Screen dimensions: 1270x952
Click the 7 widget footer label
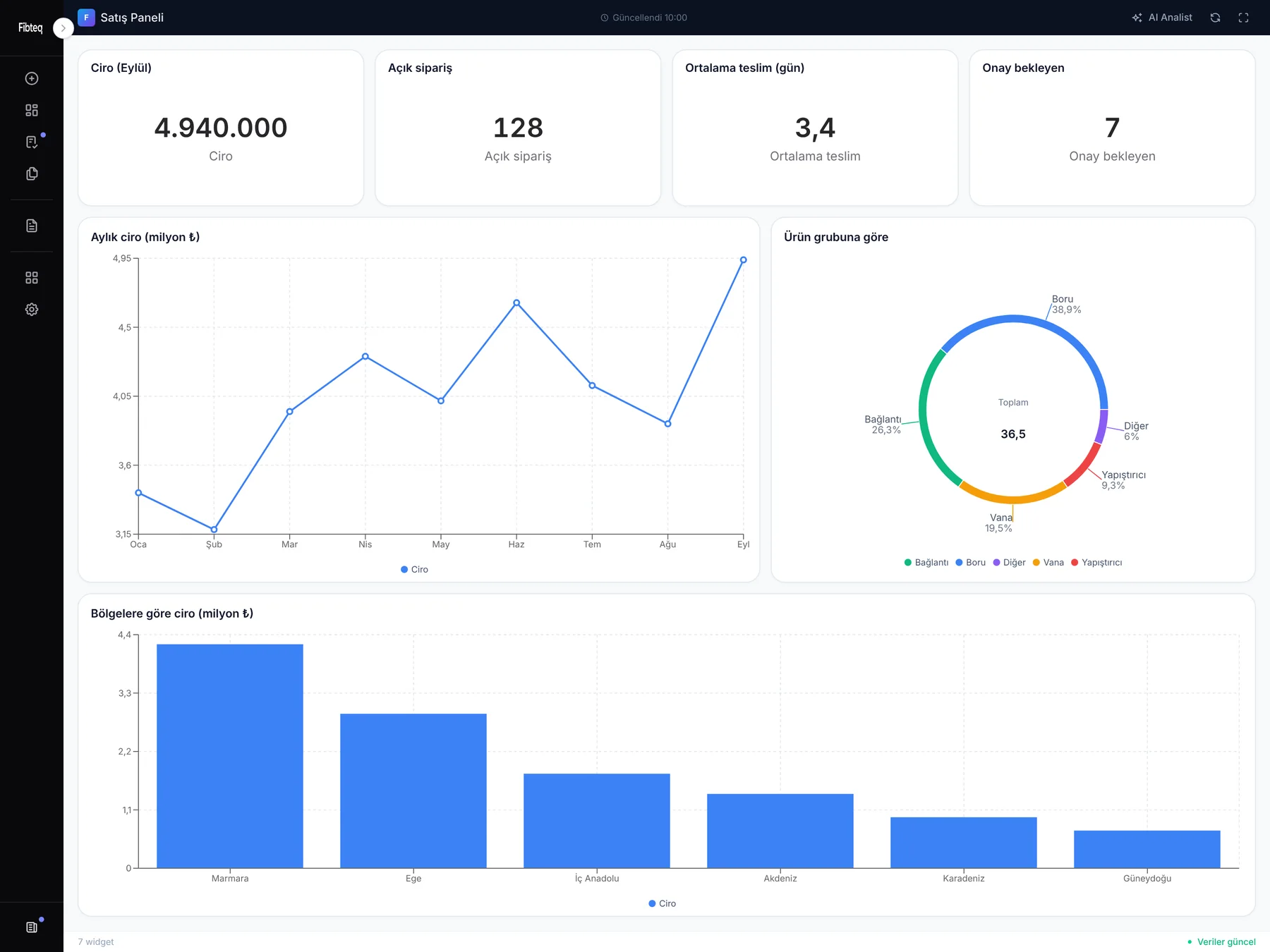tap(96, 941)
